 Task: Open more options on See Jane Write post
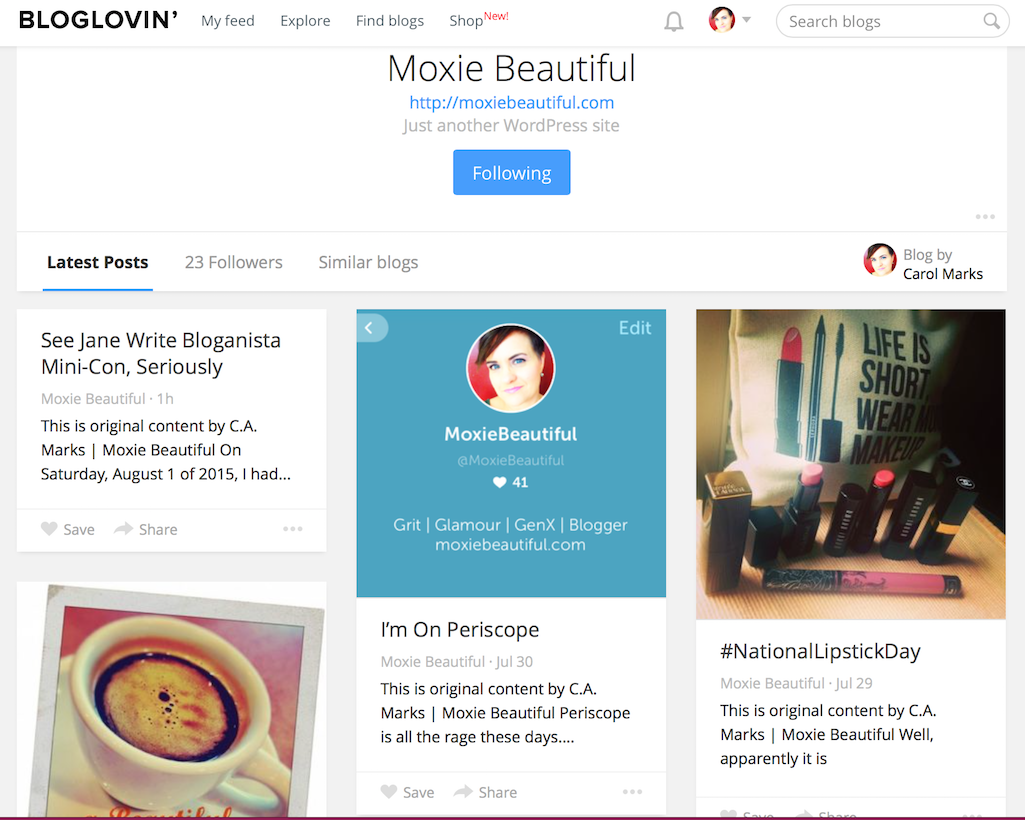click(292, 528)
